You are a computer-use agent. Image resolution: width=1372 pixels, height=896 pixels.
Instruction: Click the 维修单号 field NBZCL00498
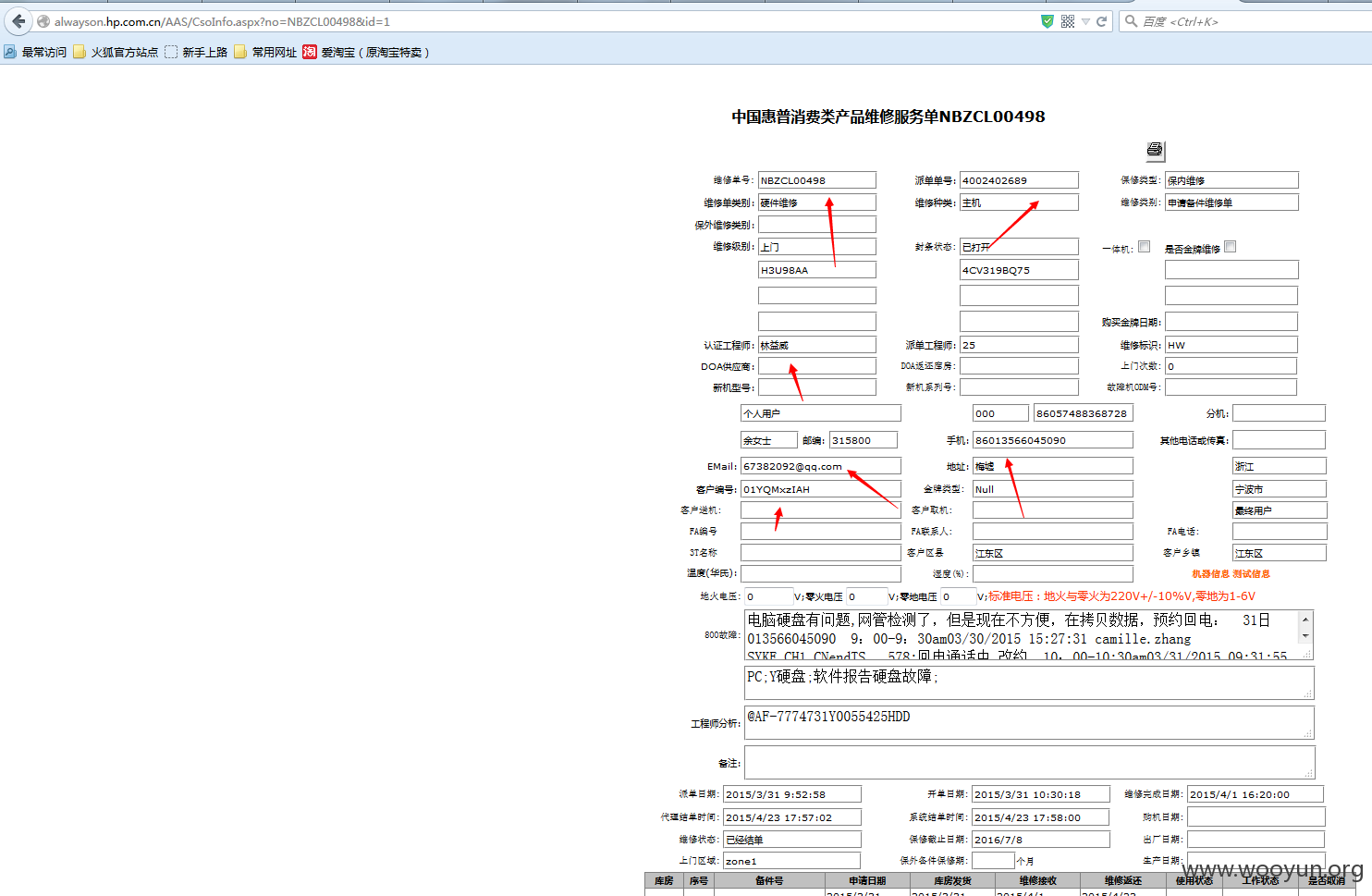[817, 180]
